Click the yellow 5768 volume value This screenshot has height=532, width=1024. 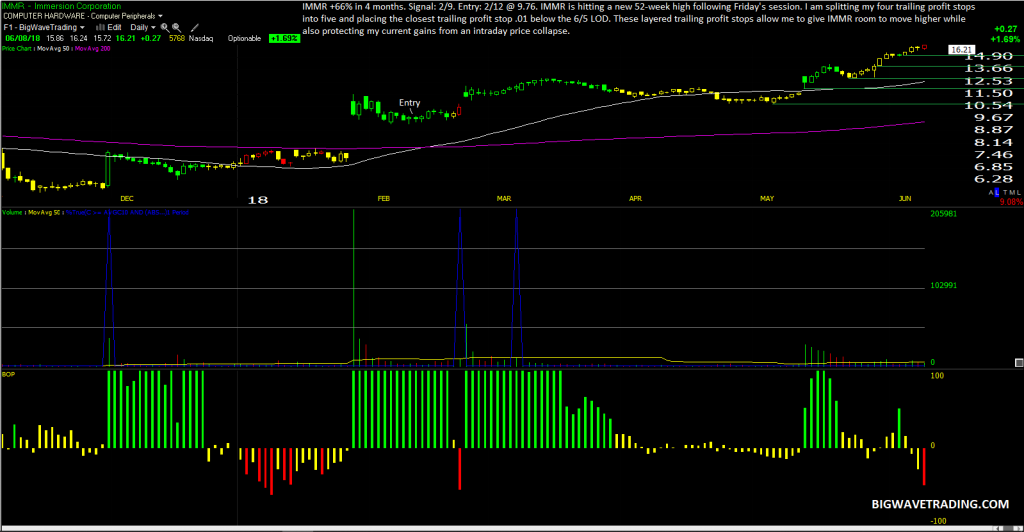coord(177,39)
